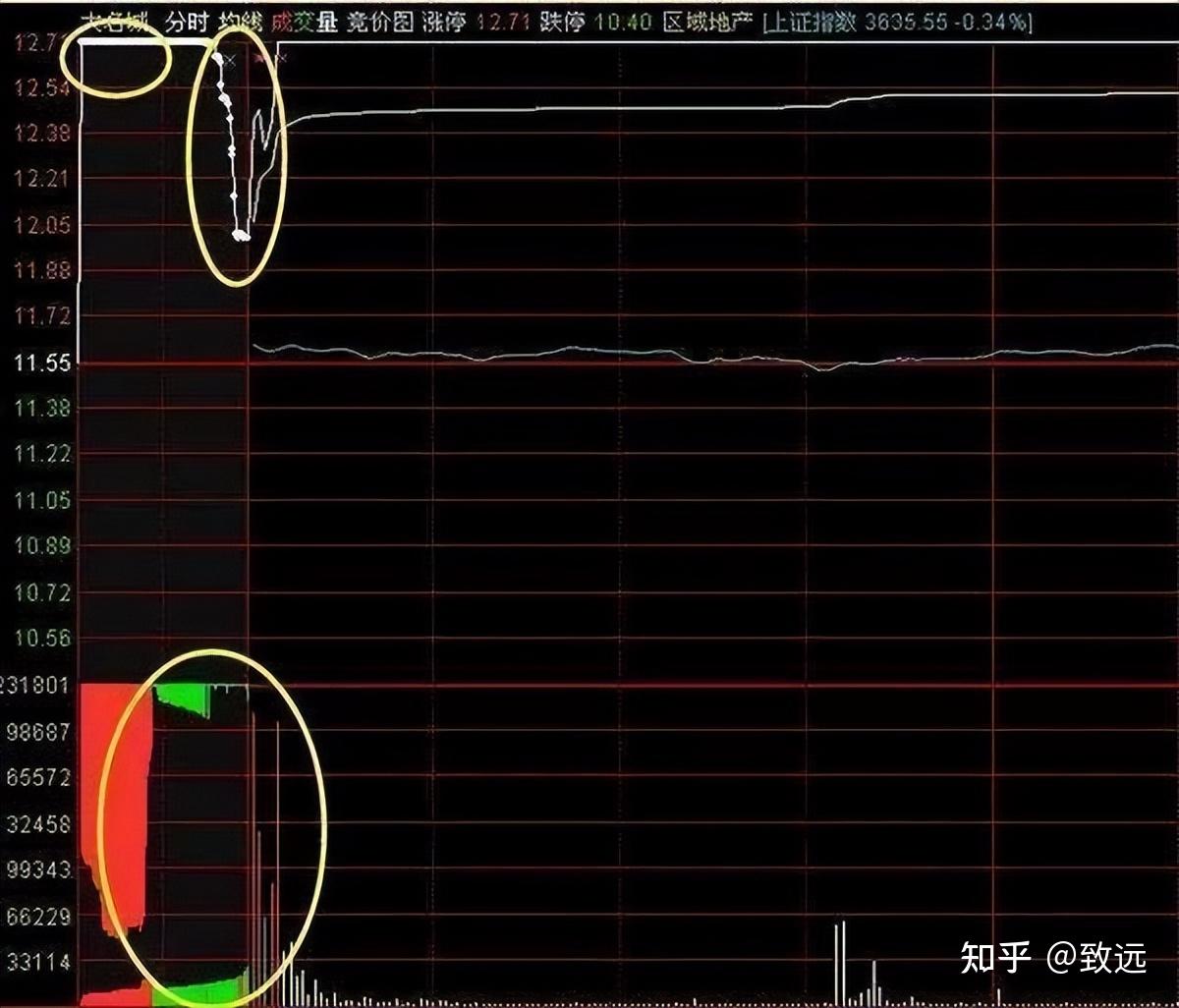Screen dimensions: 1179x1008
Task: Select the 均线 average line label
Action: pyautogui.click(x=240, y=22)
